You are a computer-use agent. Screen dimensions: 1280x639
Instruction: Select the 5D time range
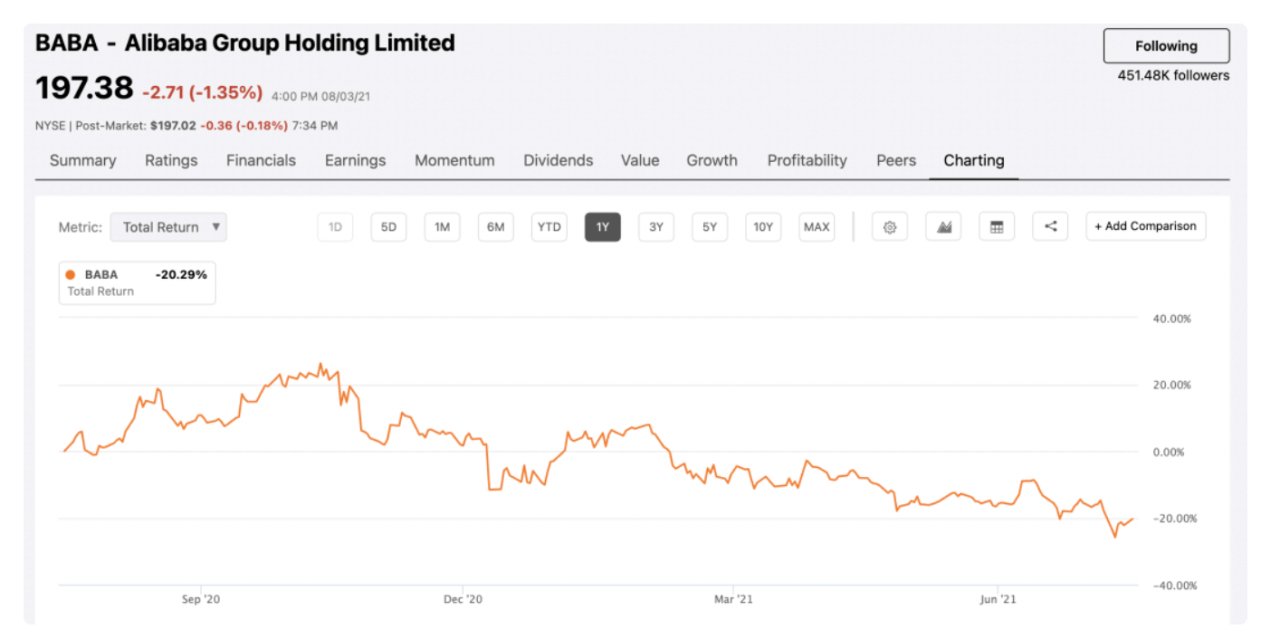tap(389, 227)
